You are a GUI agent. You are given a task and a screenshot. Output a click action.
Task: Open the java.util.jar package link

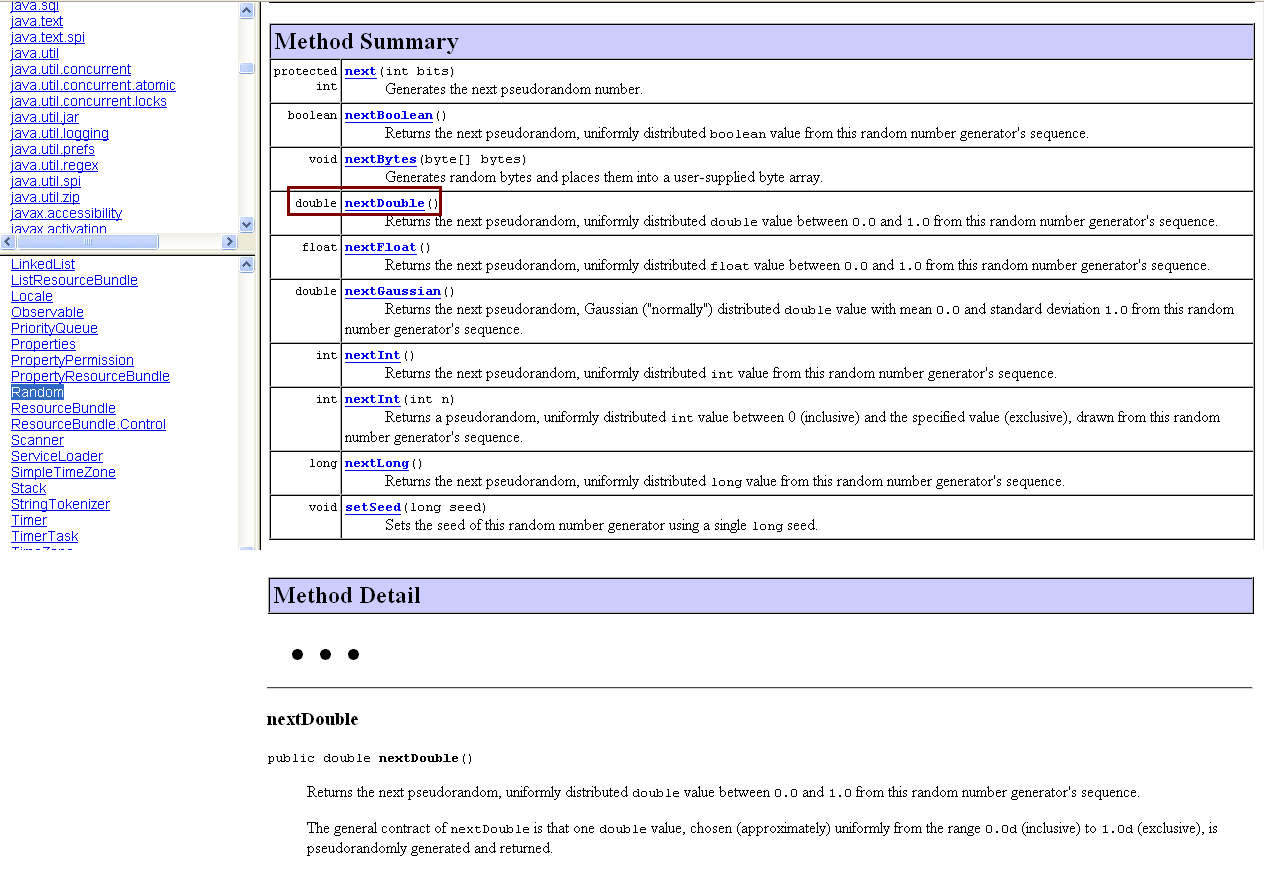tap(45, 117)
